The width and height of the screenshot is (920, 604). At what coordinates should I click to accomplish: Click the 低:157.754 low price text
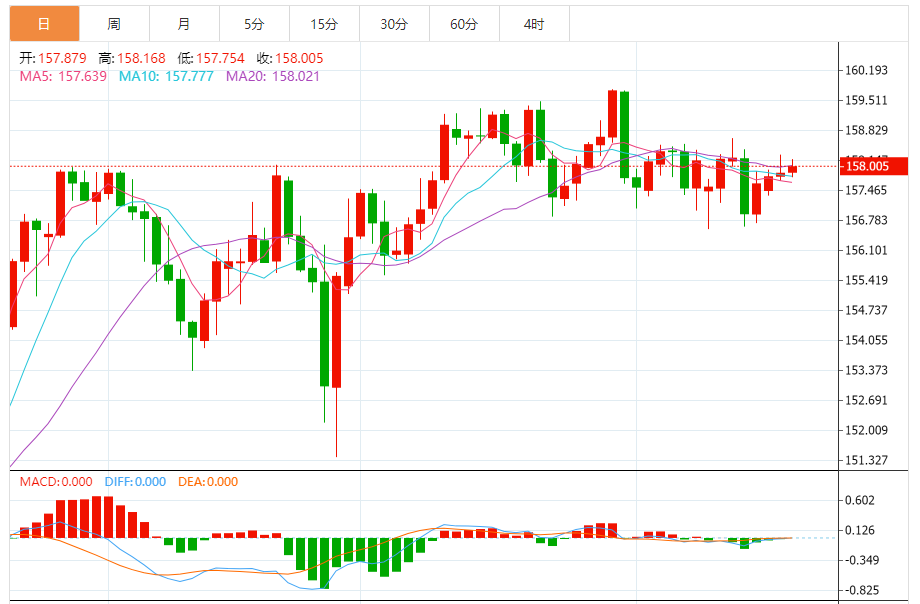click(211, 58)
